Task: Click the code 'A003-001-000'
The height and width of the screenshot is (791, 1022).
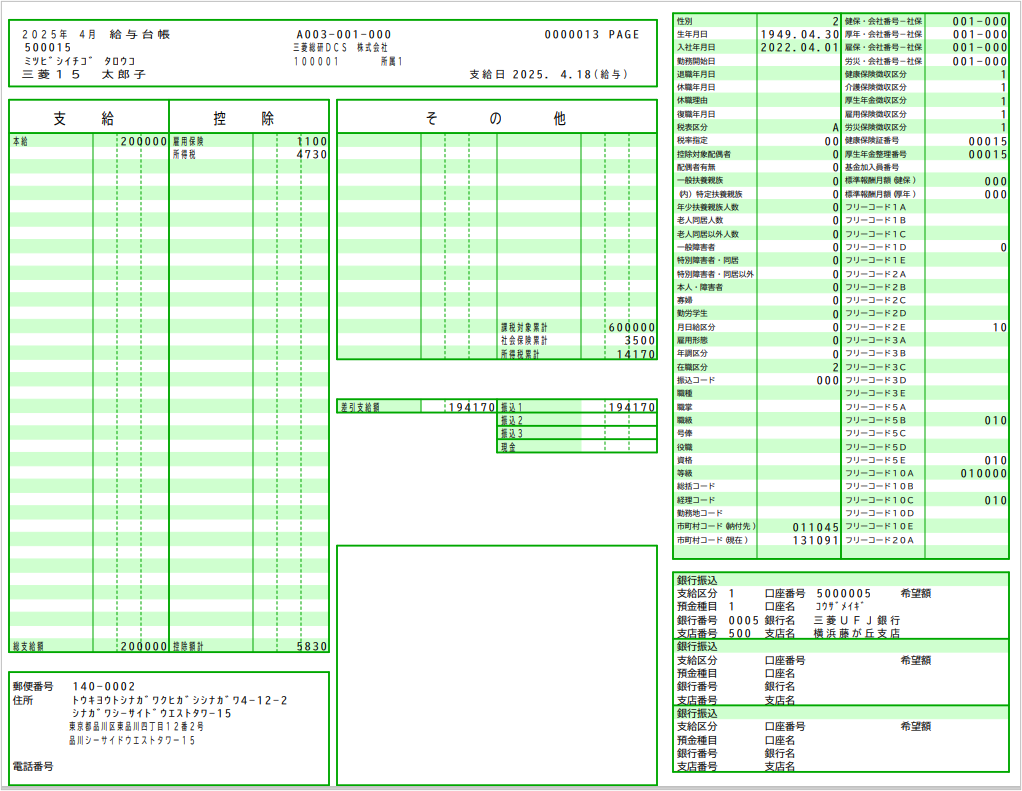Action: tap(343, 35)
